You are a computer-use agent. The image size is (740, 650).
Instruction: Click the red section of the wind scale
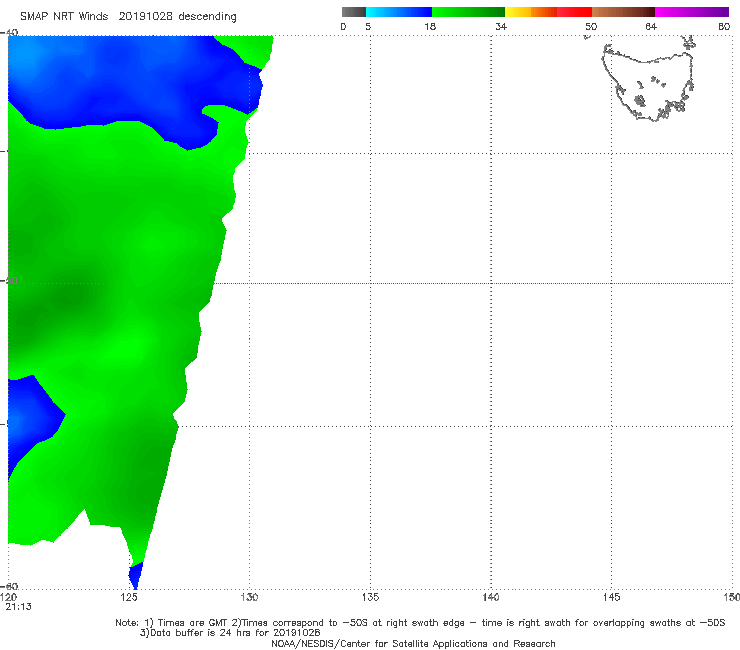pyautogui.click(x=574, y=12)
